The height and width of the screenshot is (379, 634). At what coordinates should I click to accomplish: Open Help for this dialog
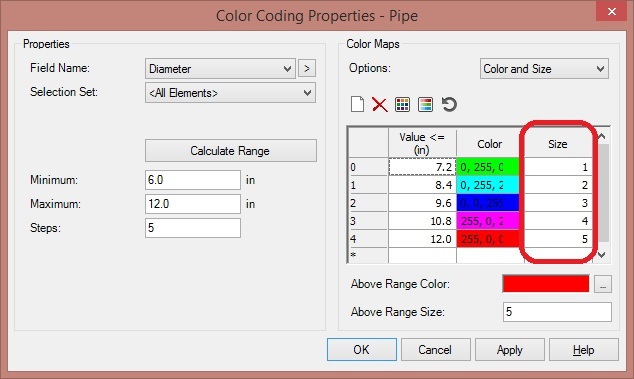583,349
